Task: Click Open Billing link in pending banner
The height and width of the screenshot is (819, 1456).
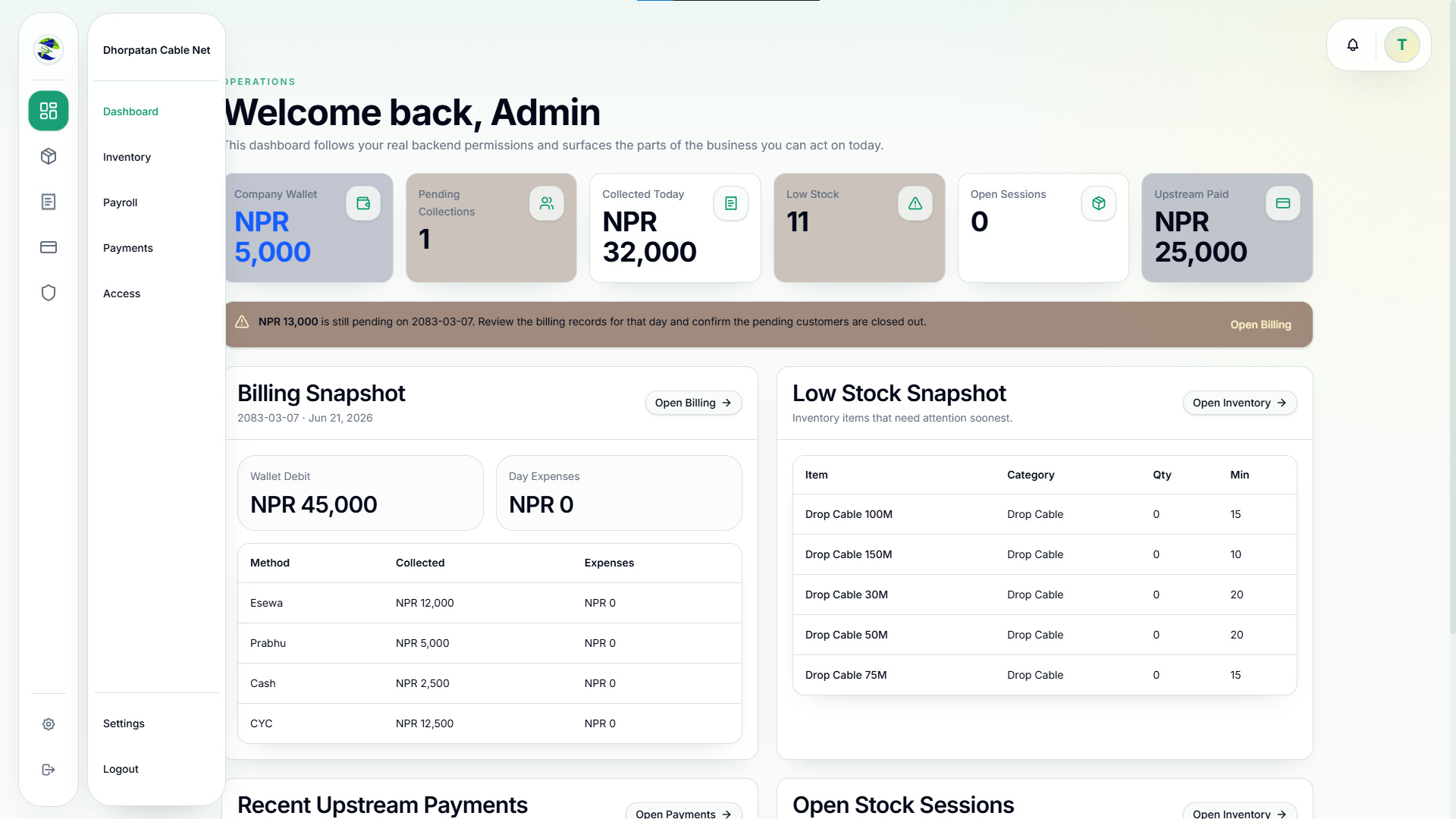Action: tap(1260, 325)
